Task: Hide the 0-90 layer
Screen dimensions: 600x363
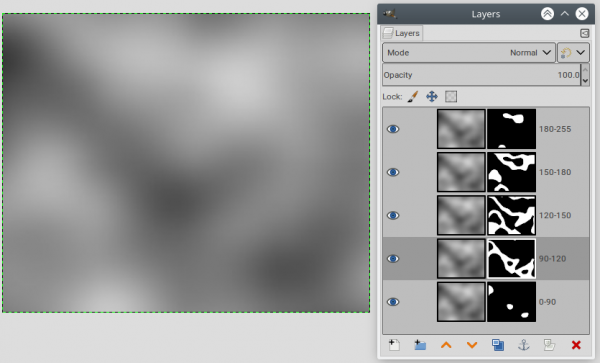Action: pos(393,302)
